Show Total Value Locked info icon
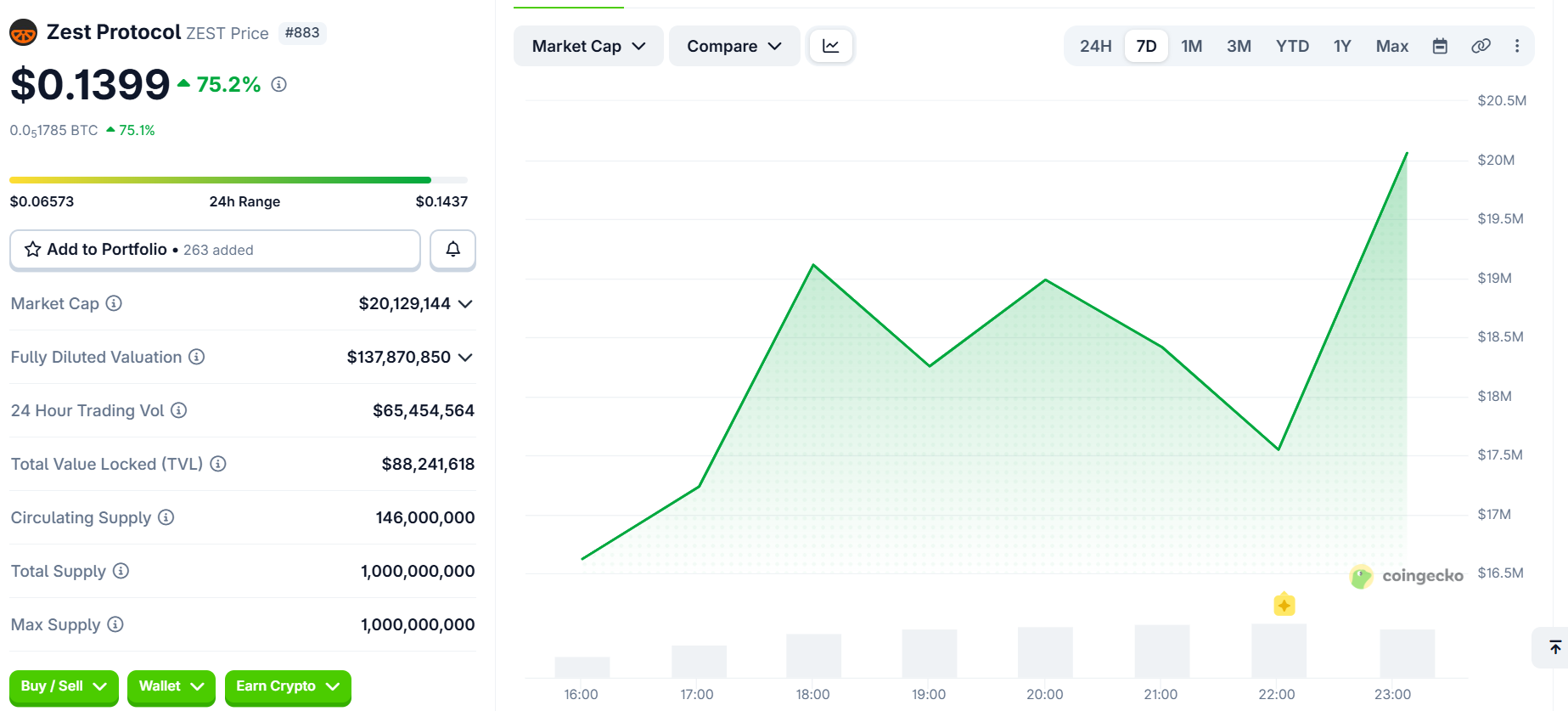 coord(218,464)
